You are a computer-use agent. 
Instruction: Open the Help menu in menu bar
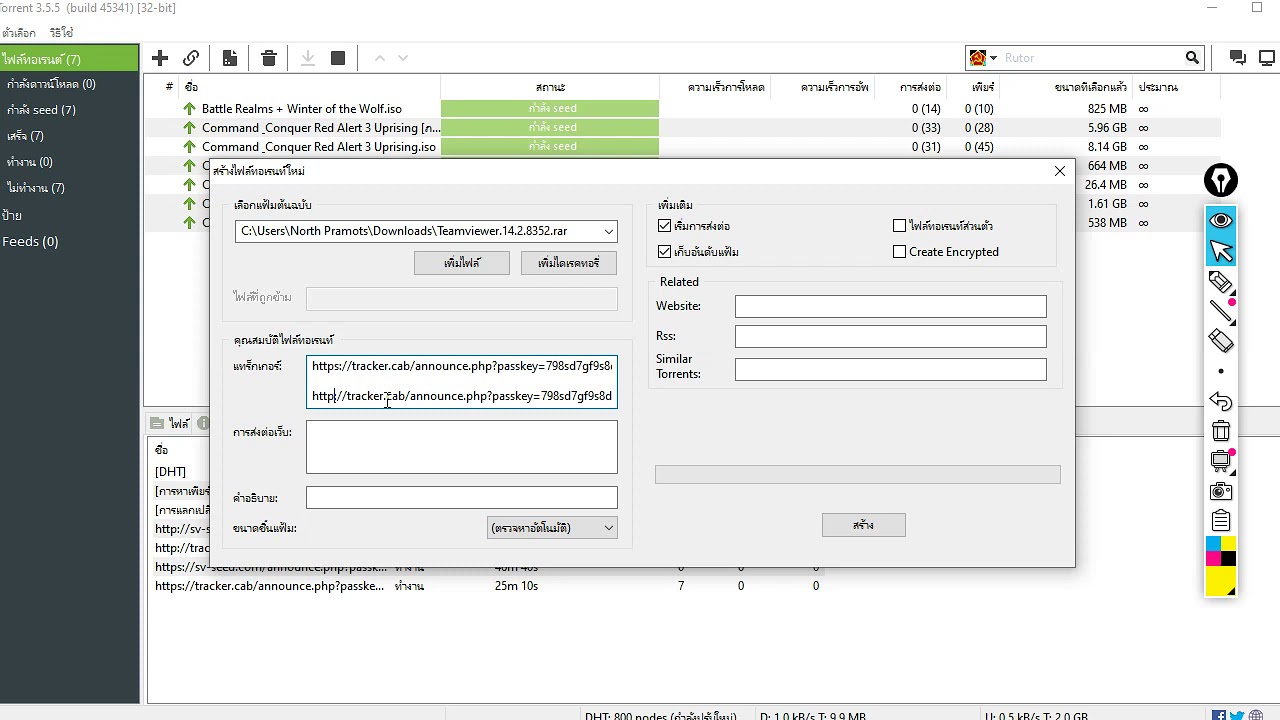62,33
